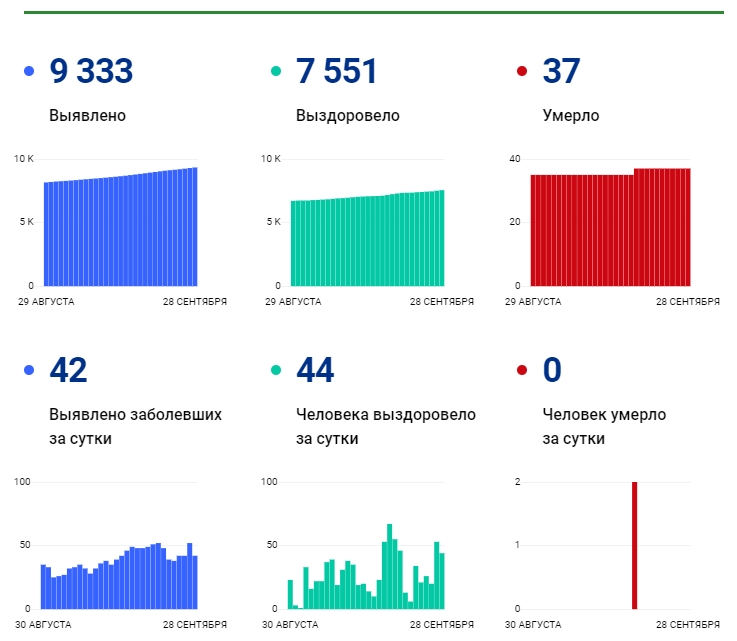Image resolution: width=737 pixels, height=641 pixels.
Task: Click the total detected count 9 333
Action: point(91,71)
